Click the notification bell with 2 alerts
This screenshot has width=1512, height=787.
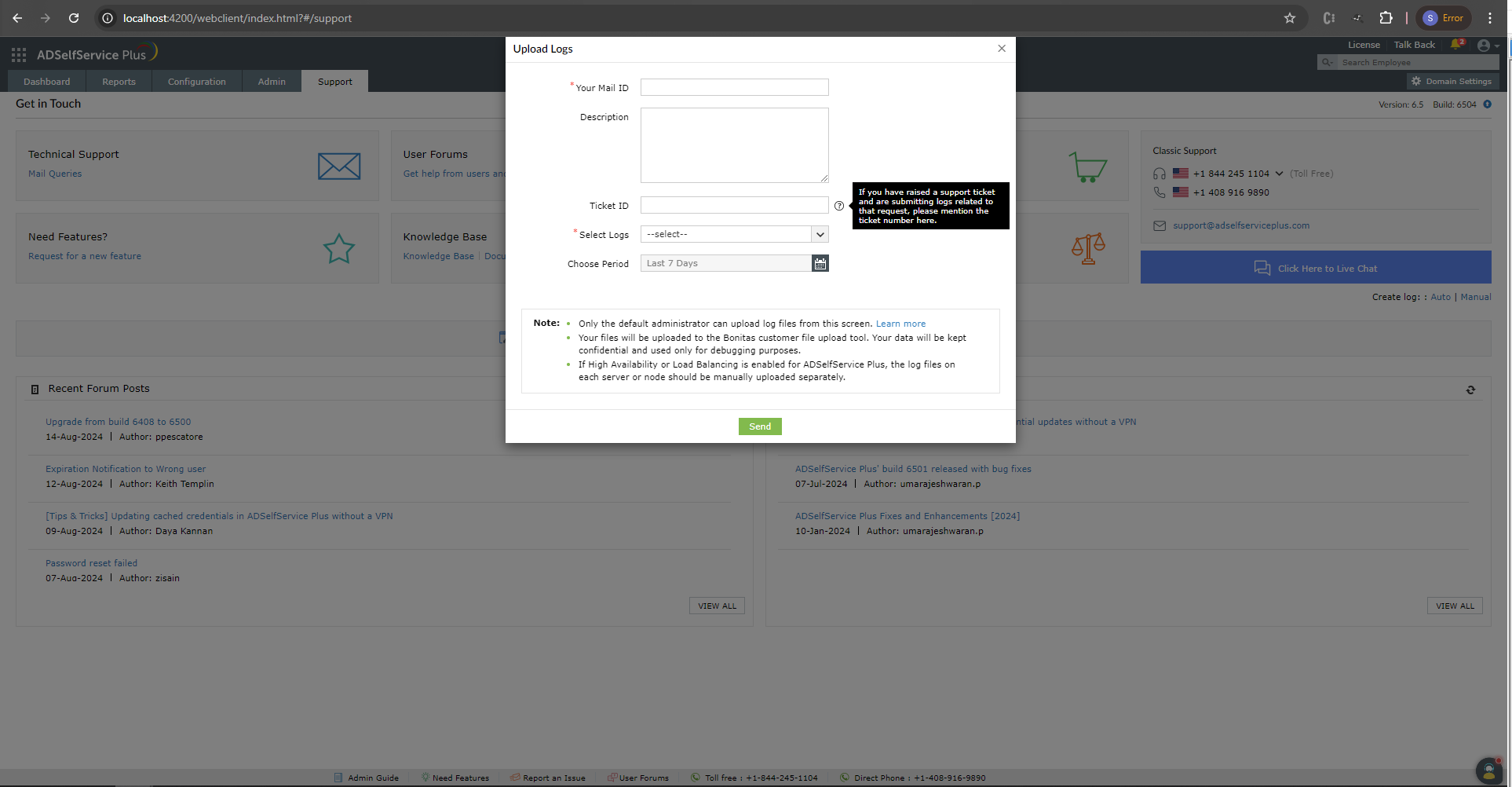[x=1458, y=45]
